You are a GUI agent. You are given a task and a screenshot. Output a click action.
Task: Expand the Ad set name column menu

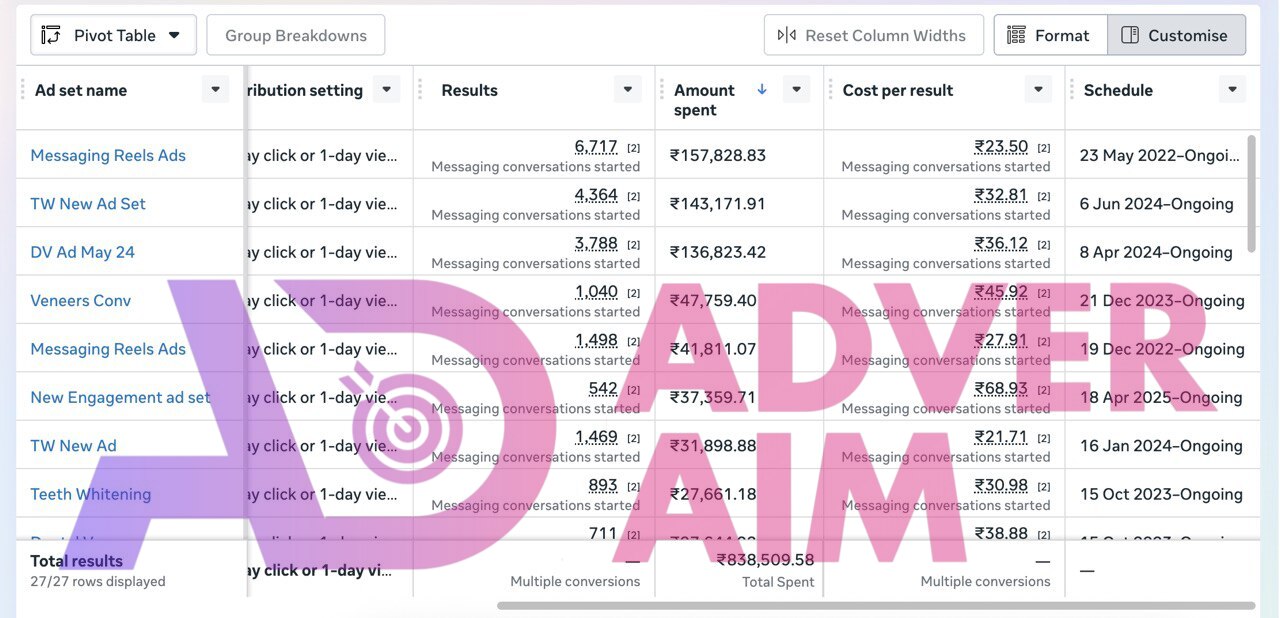215,90
